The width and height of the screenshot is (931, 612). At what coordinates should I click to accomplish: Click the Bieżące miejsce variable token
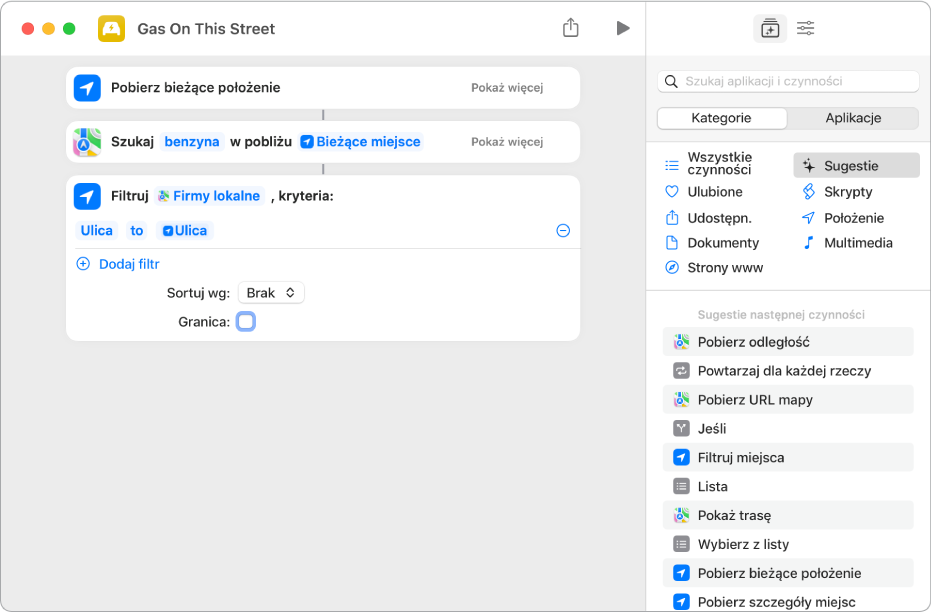point(361,142)
